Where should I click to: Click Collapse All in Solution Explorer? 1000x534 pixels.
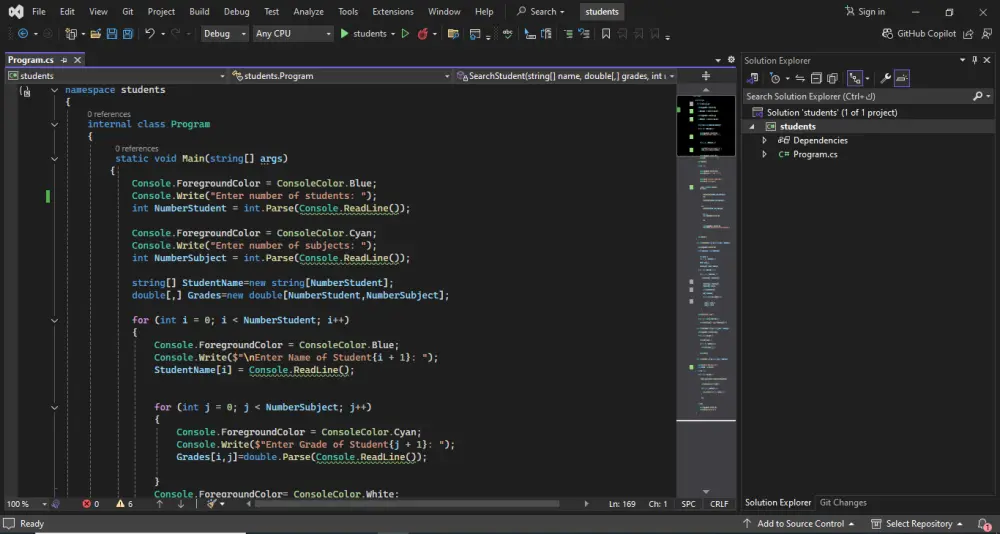817,78
